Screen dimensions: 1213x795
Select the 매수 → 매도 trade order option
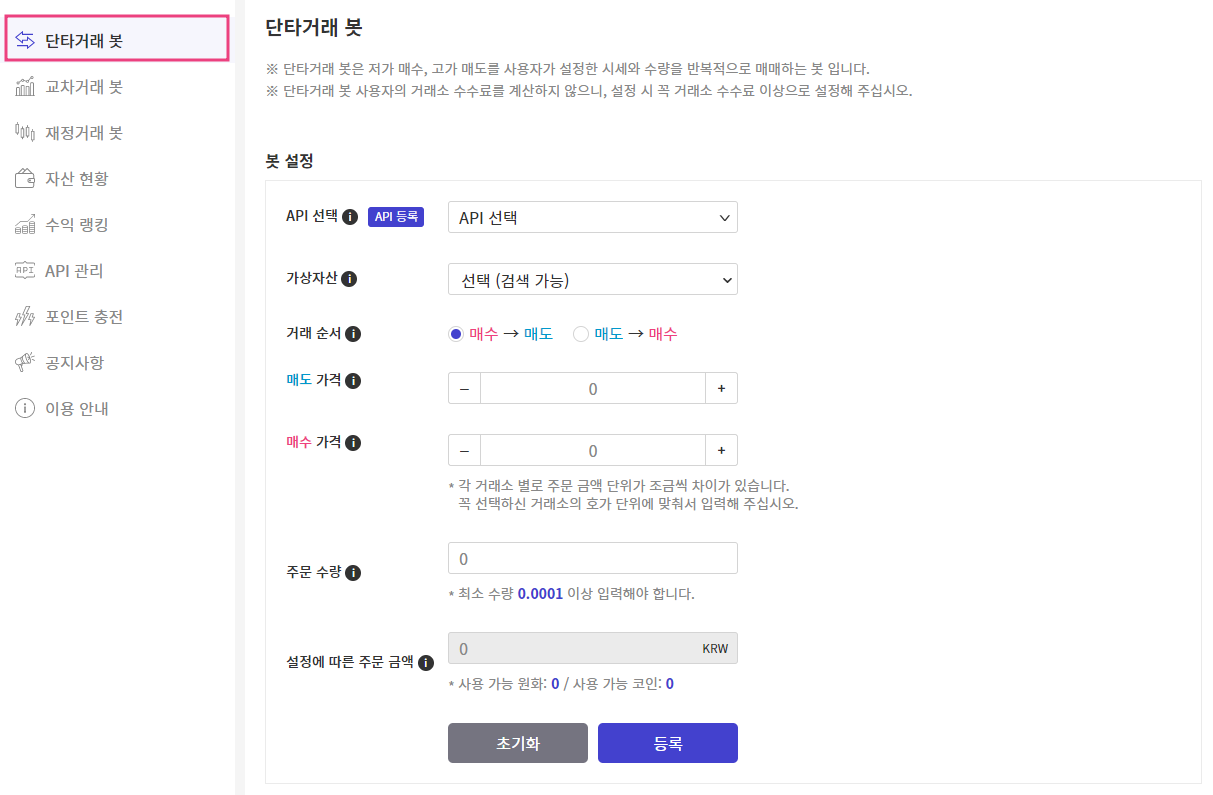tap(456, 333)
